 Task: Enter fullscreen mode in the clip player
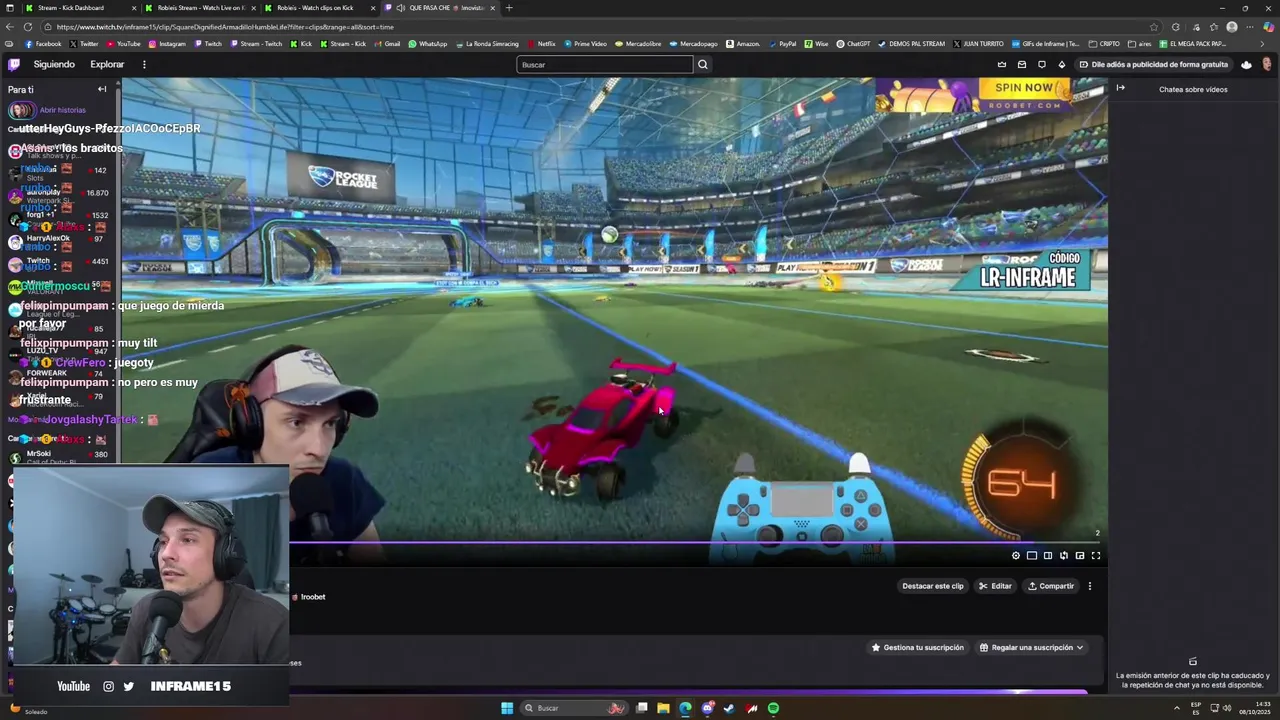click(1096, 556)
